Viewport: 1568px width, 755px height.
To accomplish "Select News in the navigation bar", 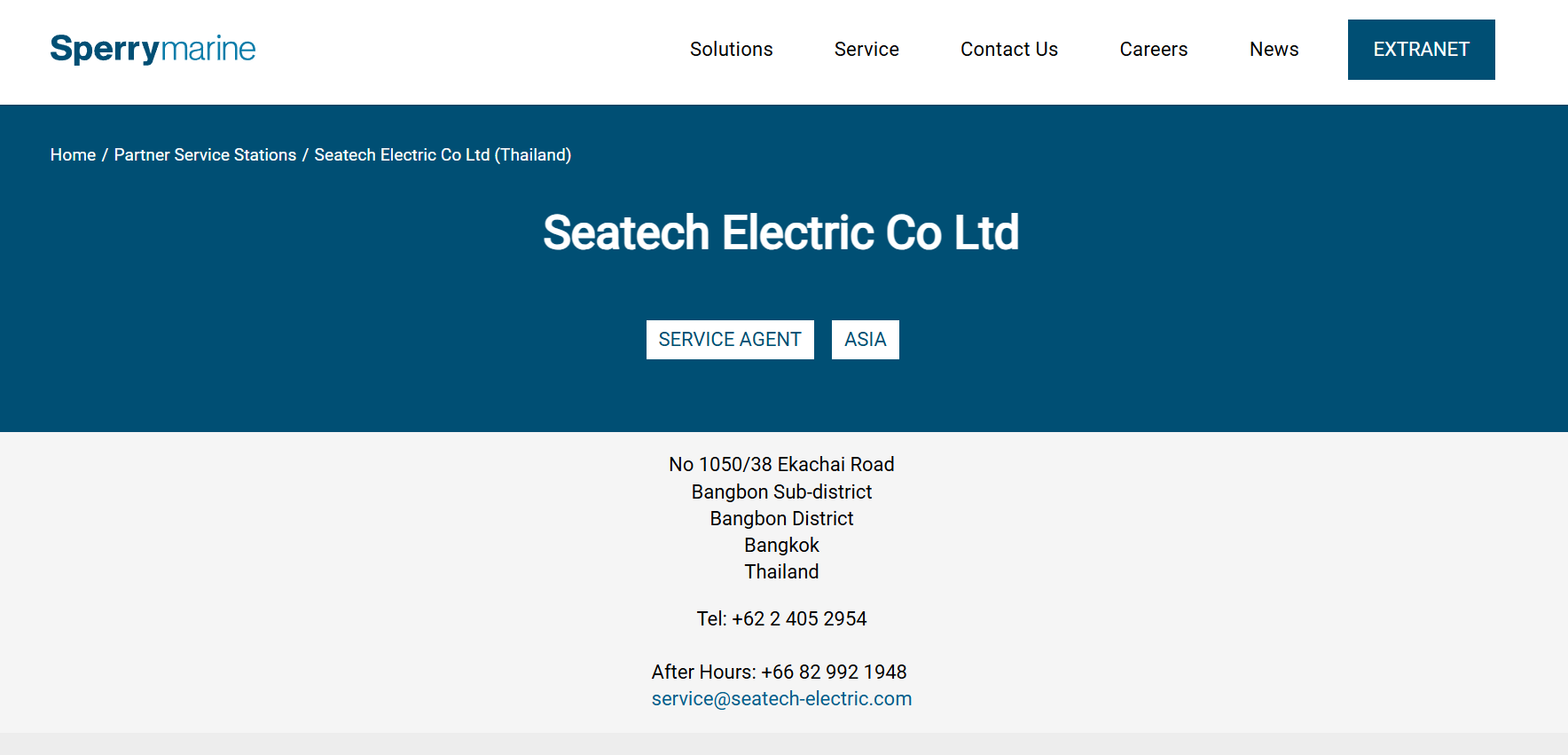I will click(x=1274, y=50).
